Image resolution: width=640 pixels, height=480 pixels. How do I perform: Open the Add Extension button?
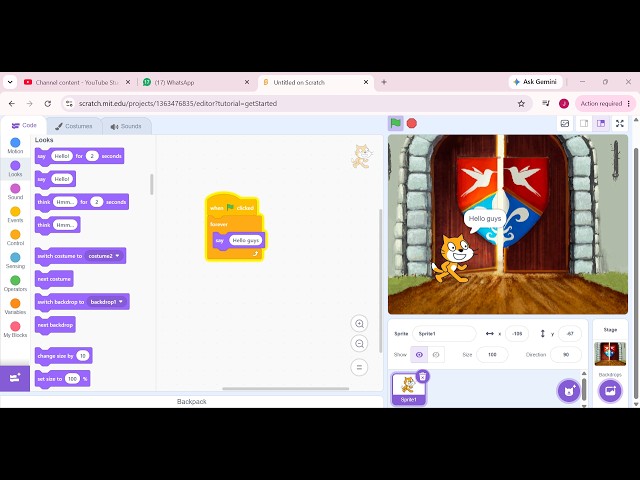[x=15, y=378]
